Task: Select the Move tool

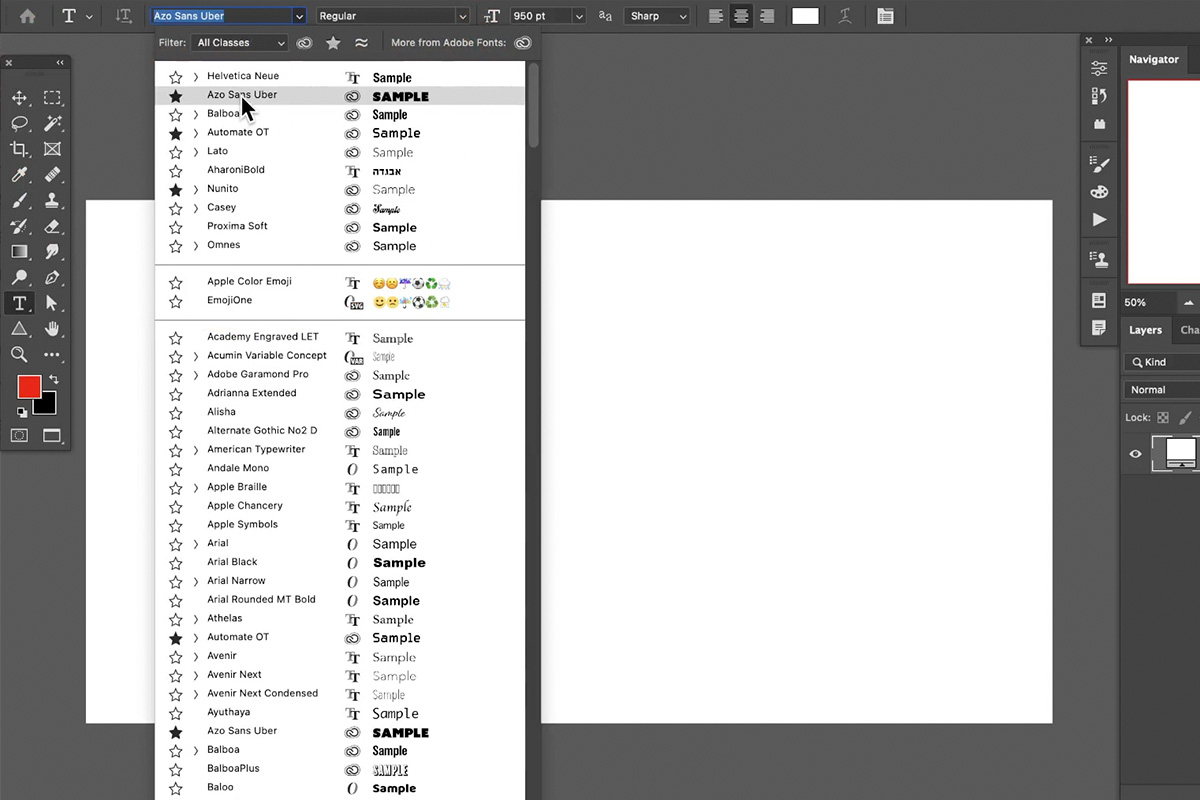Action: [20, 96]
